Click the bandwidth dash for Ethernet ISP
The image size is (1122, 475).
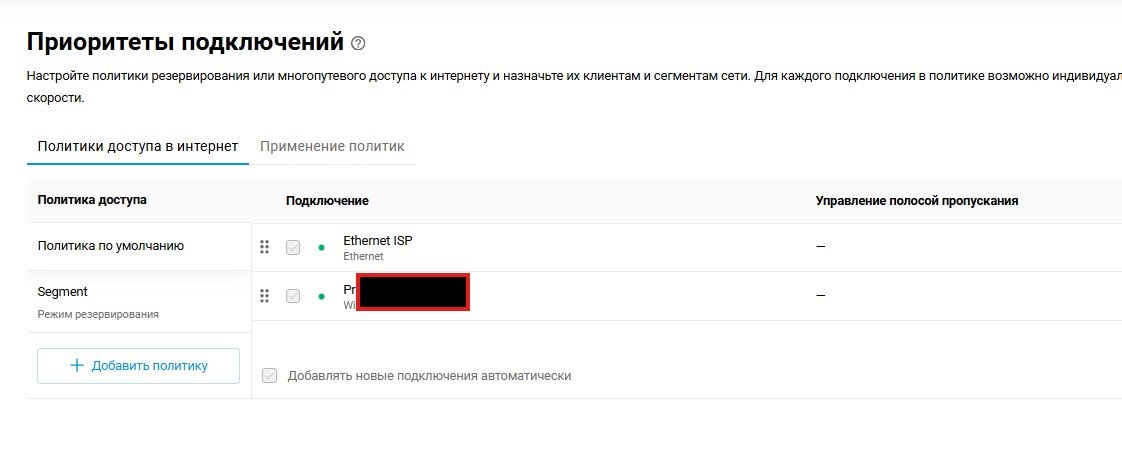click(x=820, y=247)
